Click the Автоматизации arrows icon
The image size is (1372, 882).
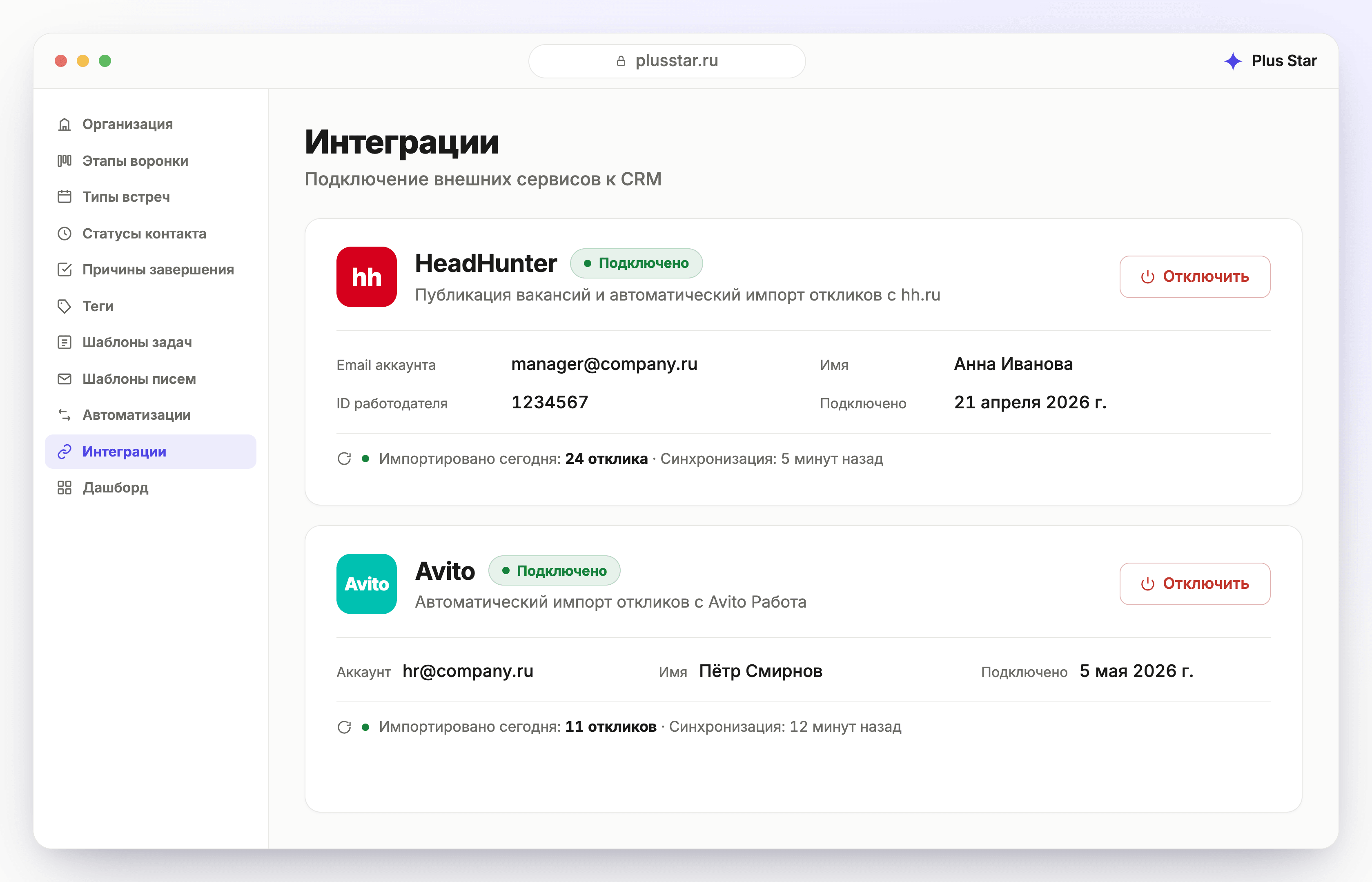tap(65, 415)
